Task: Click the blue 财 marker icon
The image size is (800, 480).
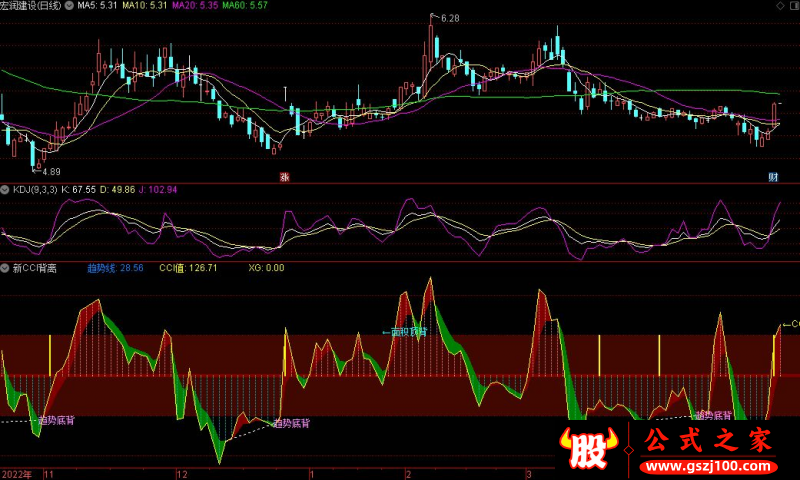Action: click(773, 177)
